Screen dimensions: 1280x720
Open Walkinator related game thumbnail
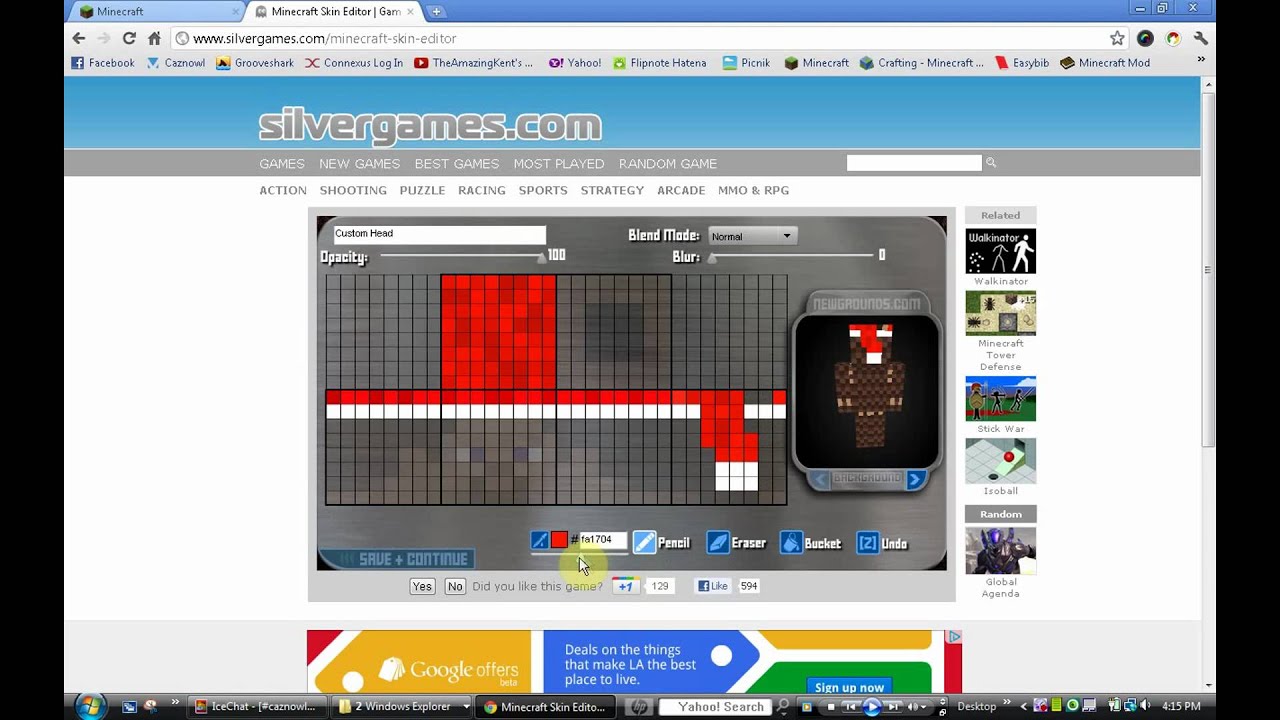coord(1000,251)
